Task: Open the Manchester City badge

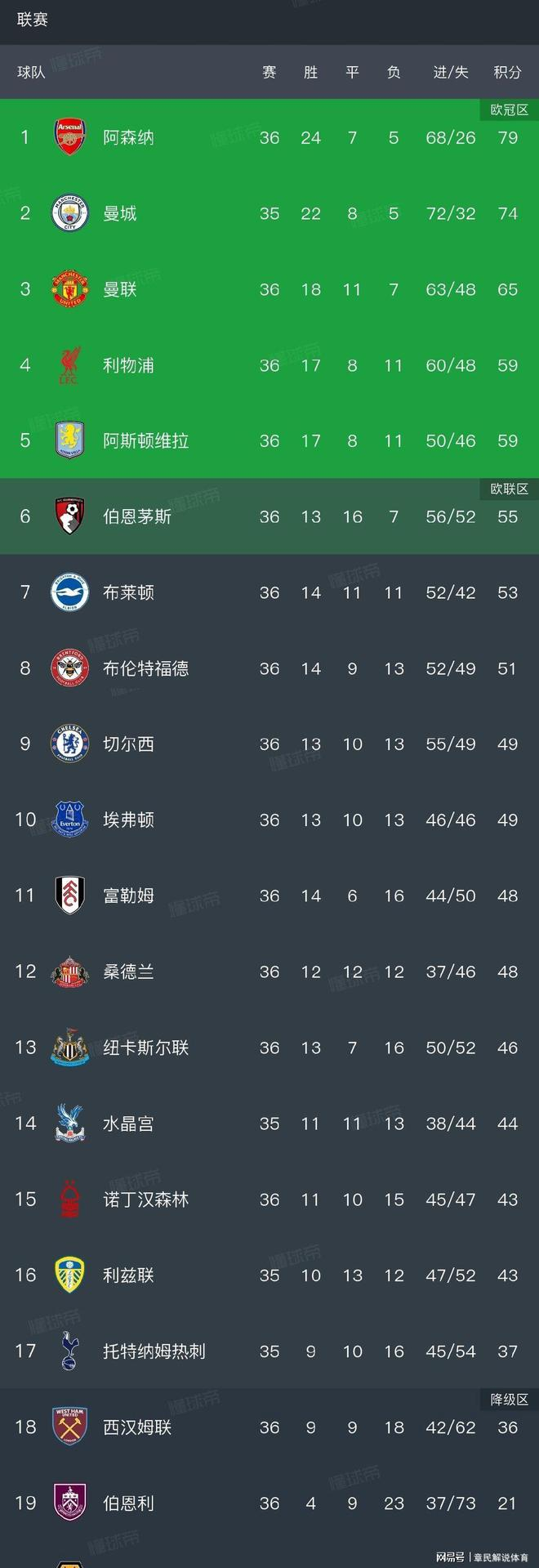Action: tap(69, 213)
